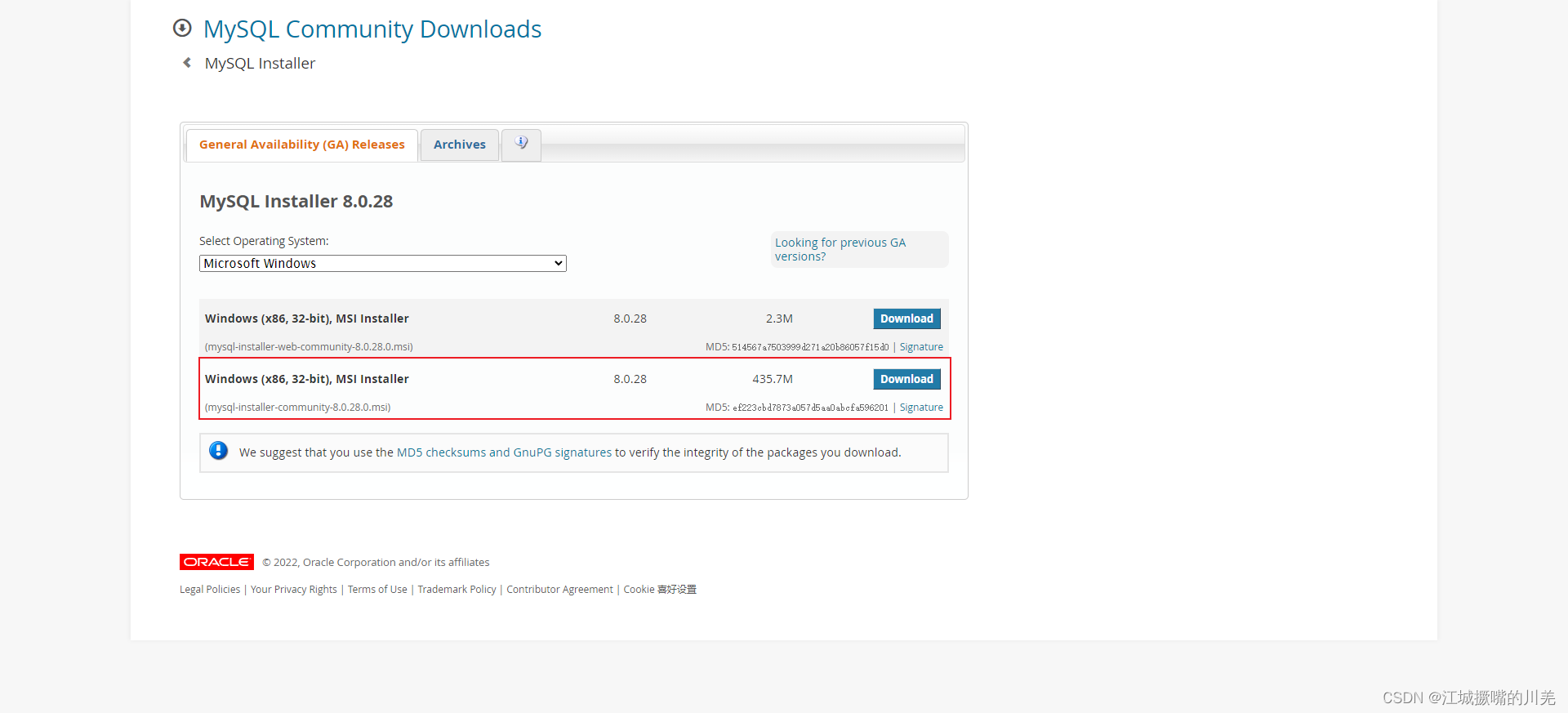Open the Cookie preferences footer link
Image resolution: width=1568 pixels, height=713 pixels.
[x=660, y=590]
